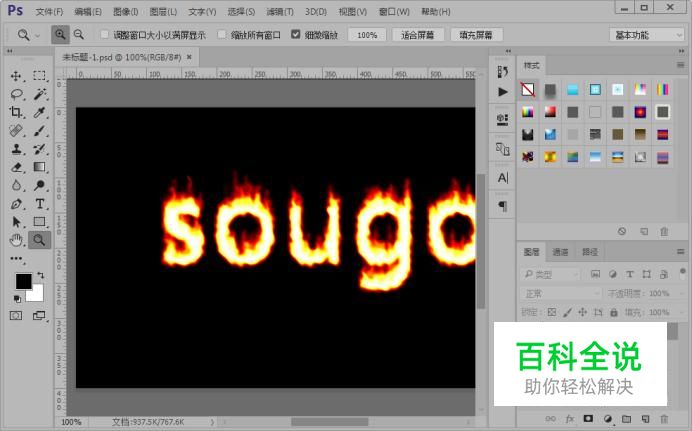Image resolution: width=692 pixels, height=431 pixels.
Task: Toggle lock position icon
Action: [583, 312]
